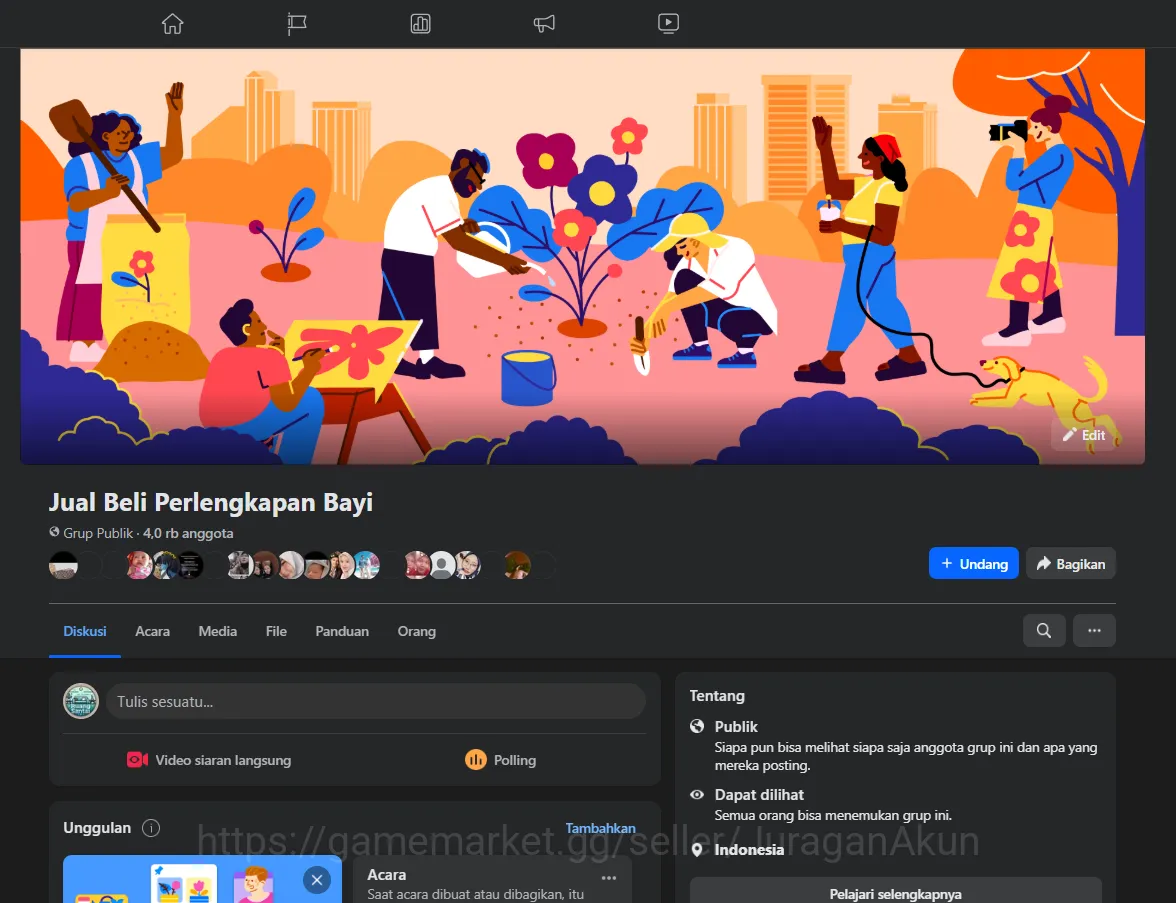
Task: Click the Publik globe icon in Tentang
Action: pyautogui.click(x=697, y=726)
